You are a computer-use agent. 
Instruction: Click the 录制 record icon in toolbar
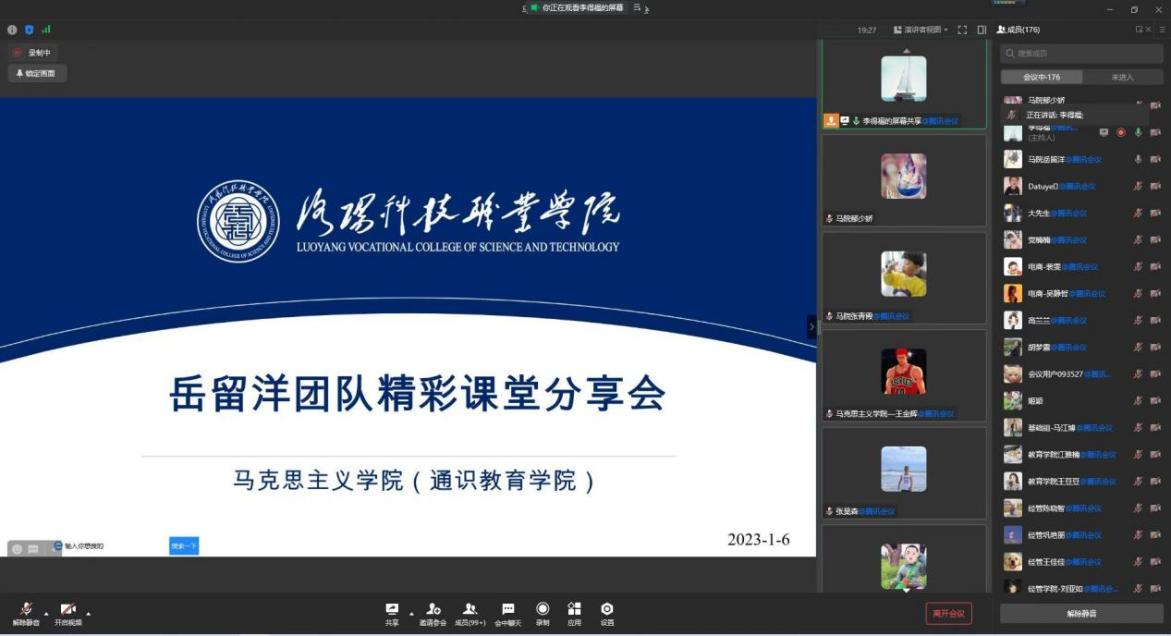pos(542,612)
